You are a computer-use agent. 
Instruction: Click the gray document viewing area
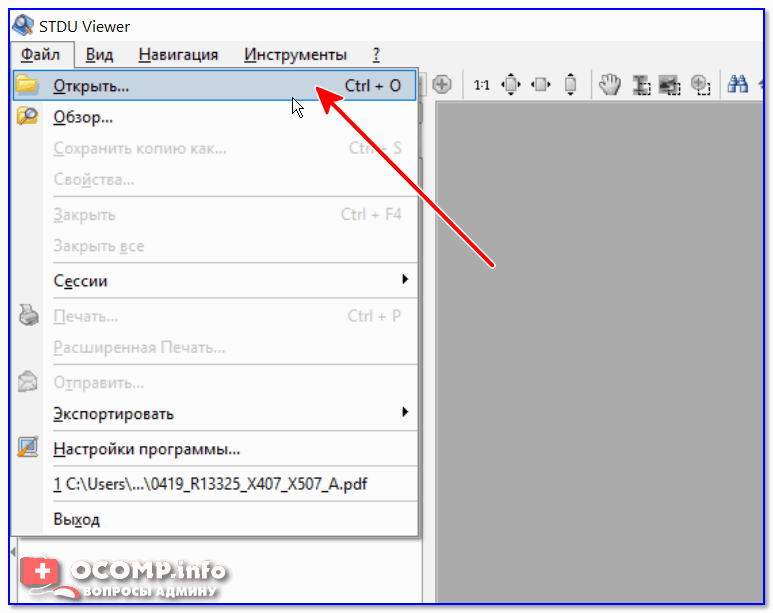click(599, 351)
